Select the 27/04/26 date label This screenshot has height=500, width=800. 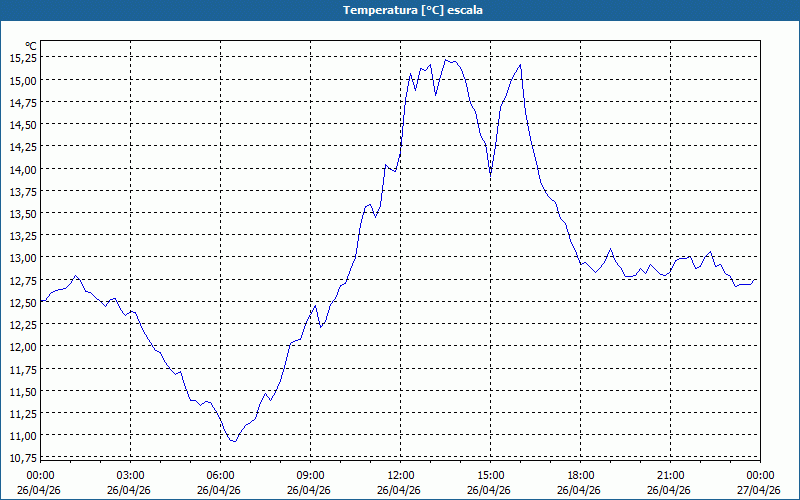tap(759, 490)
